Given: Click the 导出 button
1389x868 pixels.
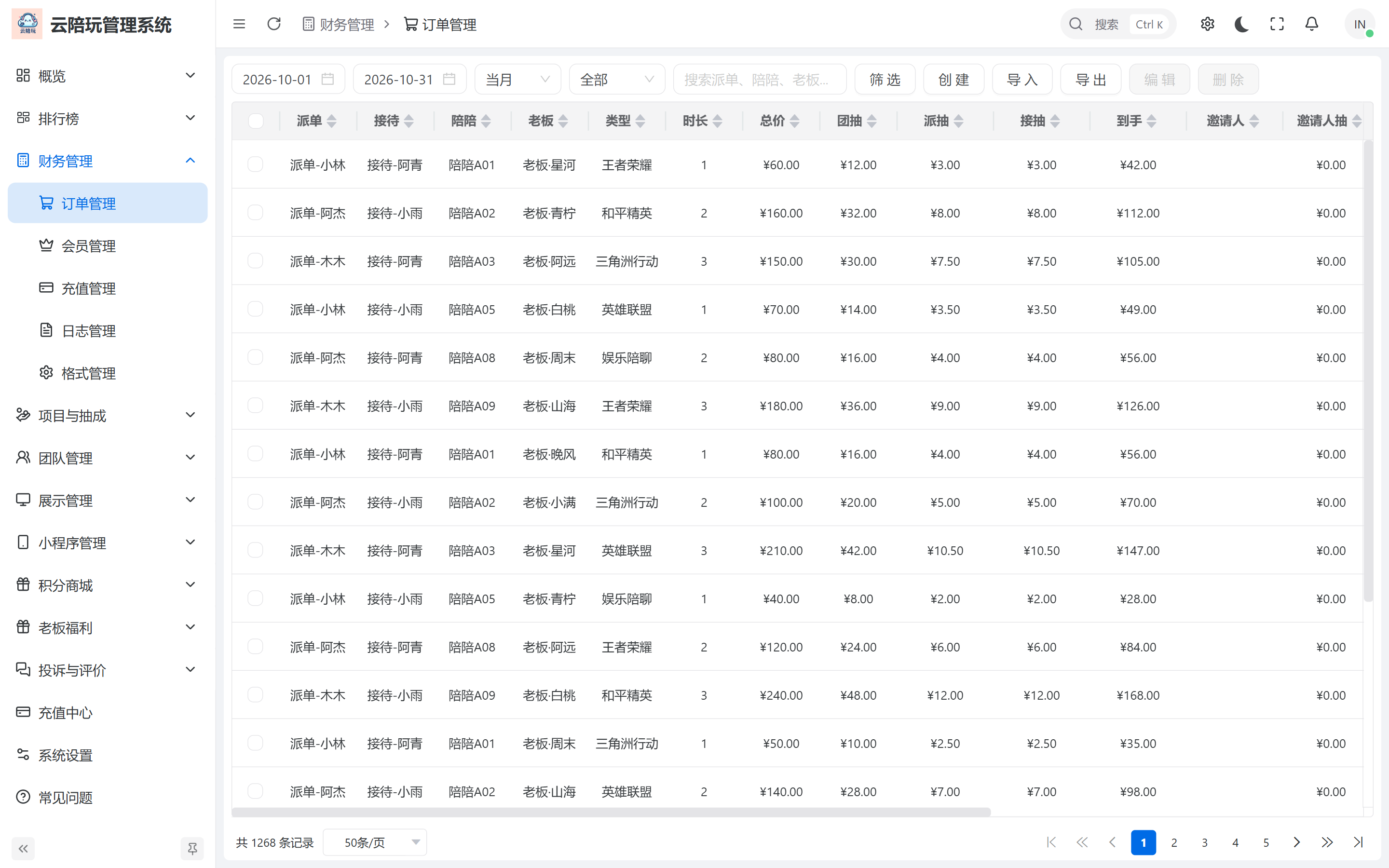Looking at the screenshot, I should (1091, 79).
